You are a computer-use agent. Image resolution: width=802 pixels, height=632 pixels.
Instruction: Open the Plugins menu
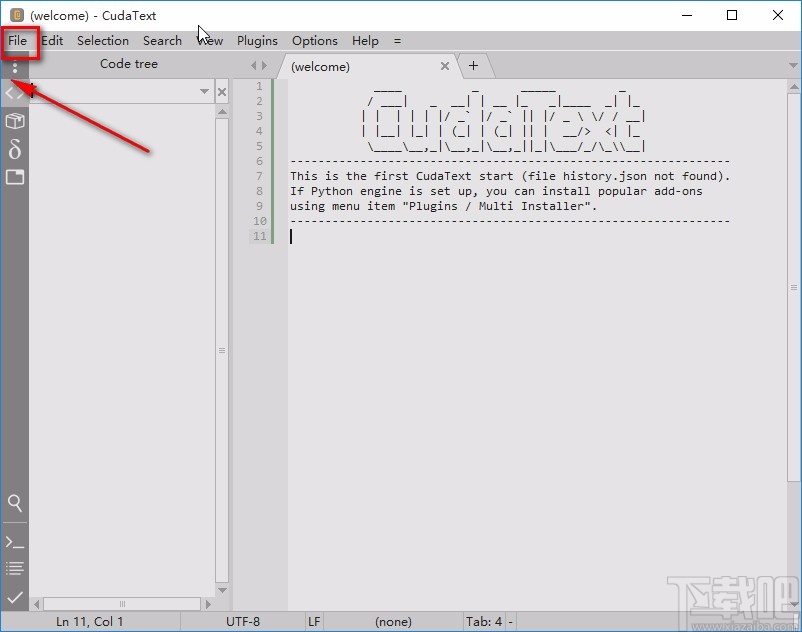(257, 40)
